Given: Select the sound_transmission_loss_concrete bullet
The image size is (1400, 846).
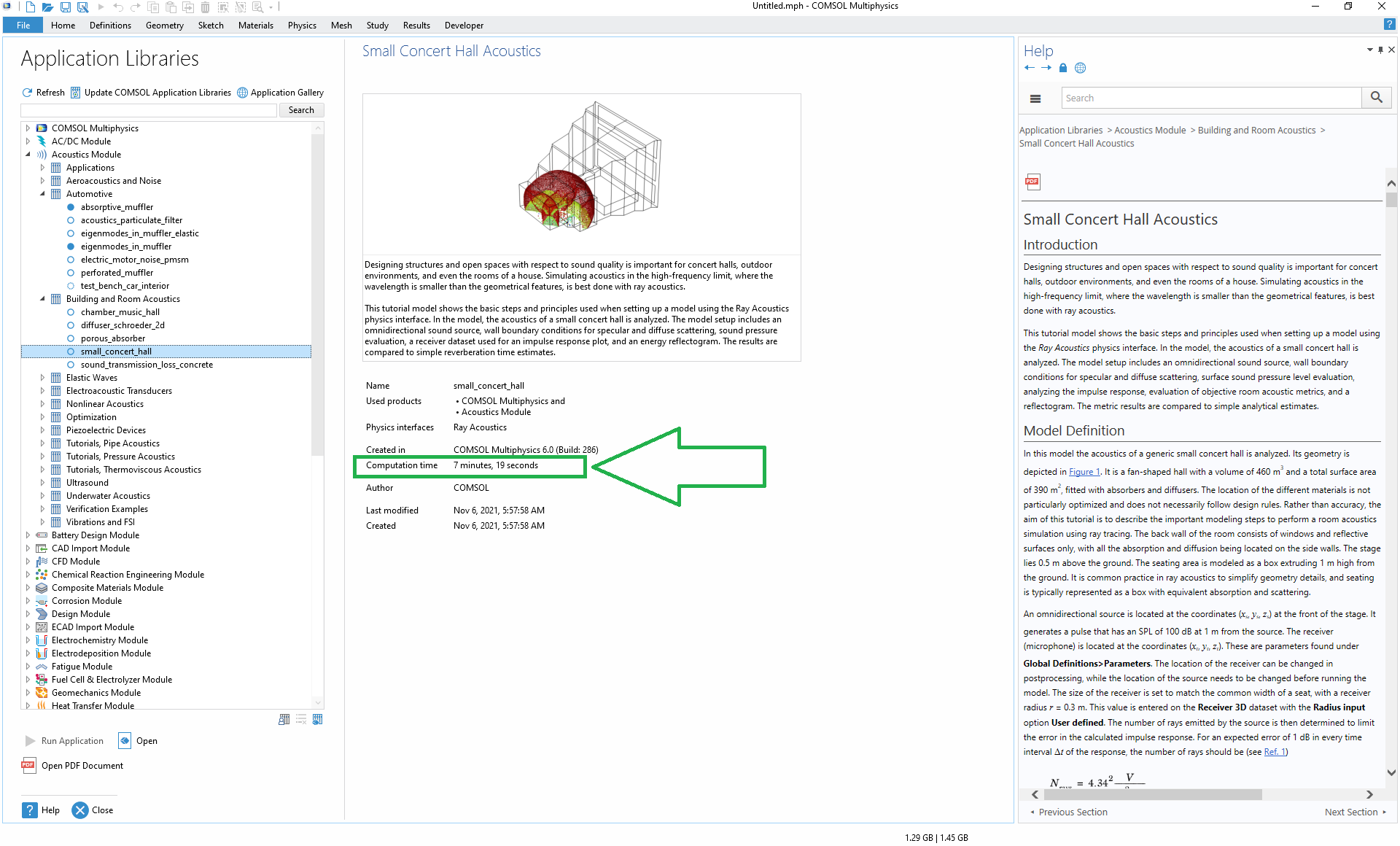Looking at the screenshot, I should [x=71, y=365].
